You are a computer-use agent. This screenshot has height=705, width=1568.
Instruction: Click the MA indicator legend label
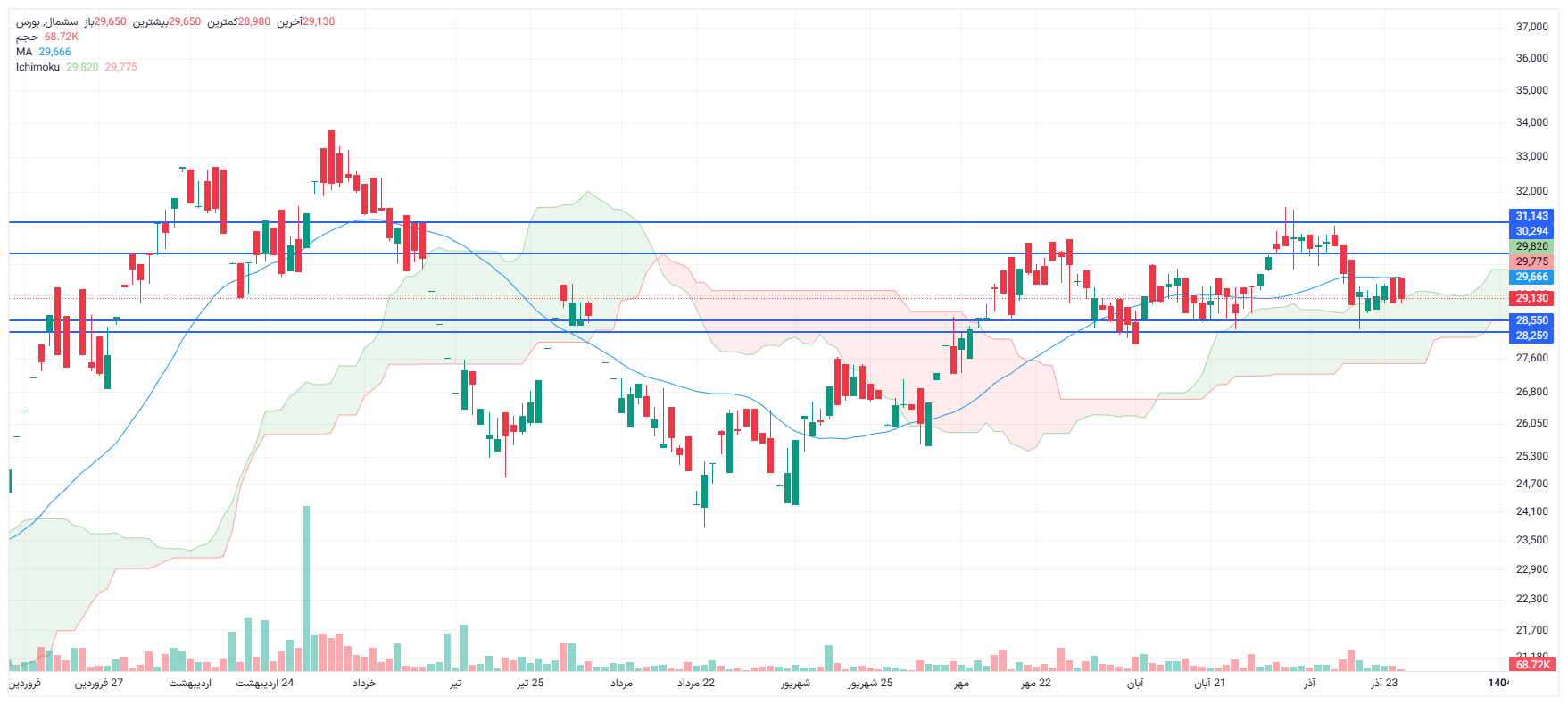coord(24,52)
